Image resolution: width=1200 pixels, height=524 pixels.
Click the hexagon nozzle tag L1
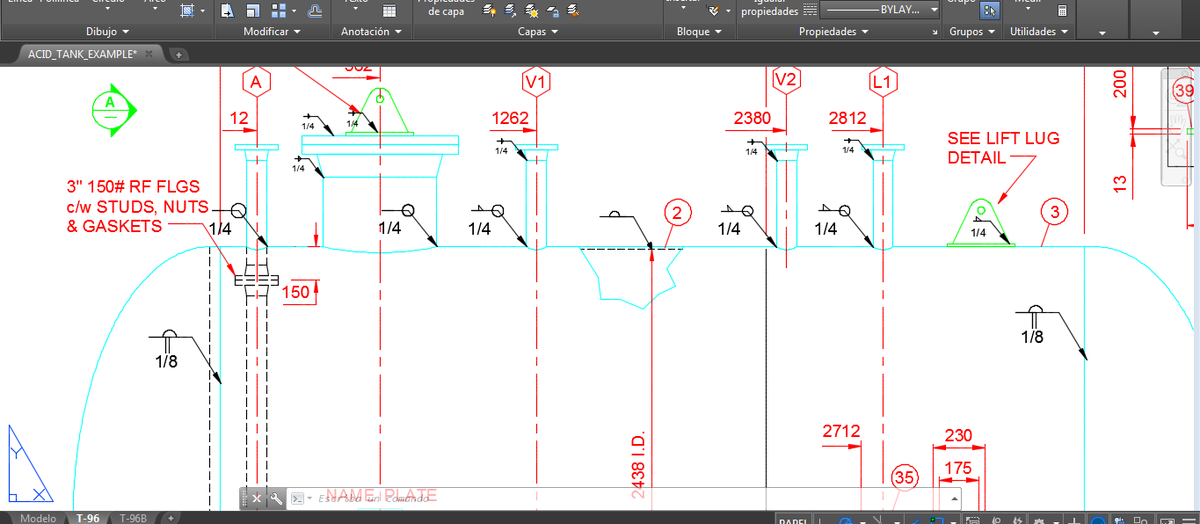[x=882, y=81]
